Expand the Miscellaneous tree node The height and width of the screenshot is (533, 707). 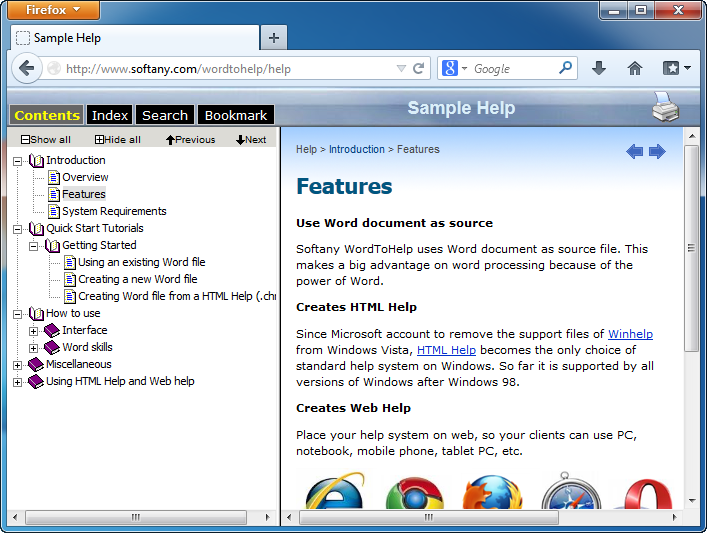click(x=17, y=365)
